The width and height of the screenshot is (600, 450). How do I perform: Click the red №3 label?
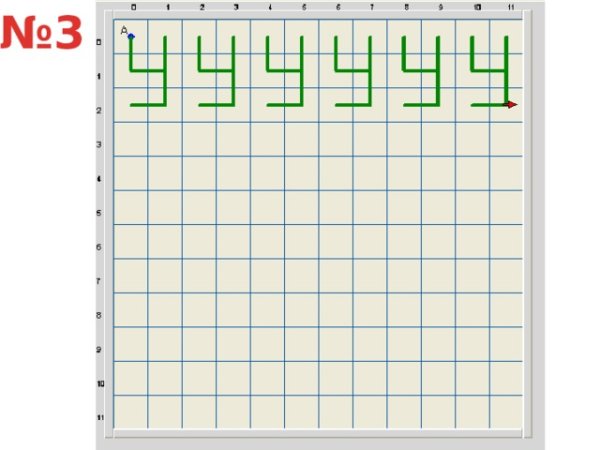[x=42, y=34]
